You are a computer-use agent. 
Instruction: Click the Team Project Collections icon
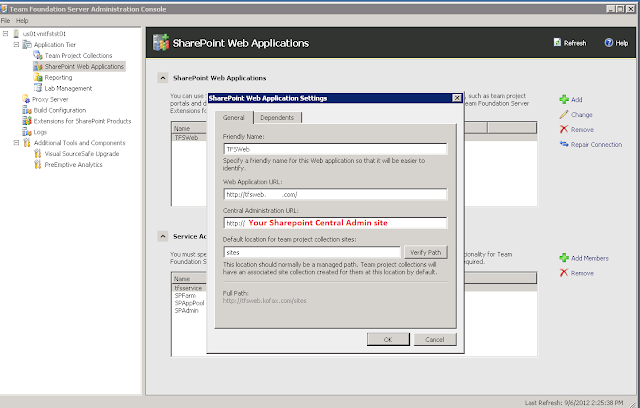pos(38,55)
